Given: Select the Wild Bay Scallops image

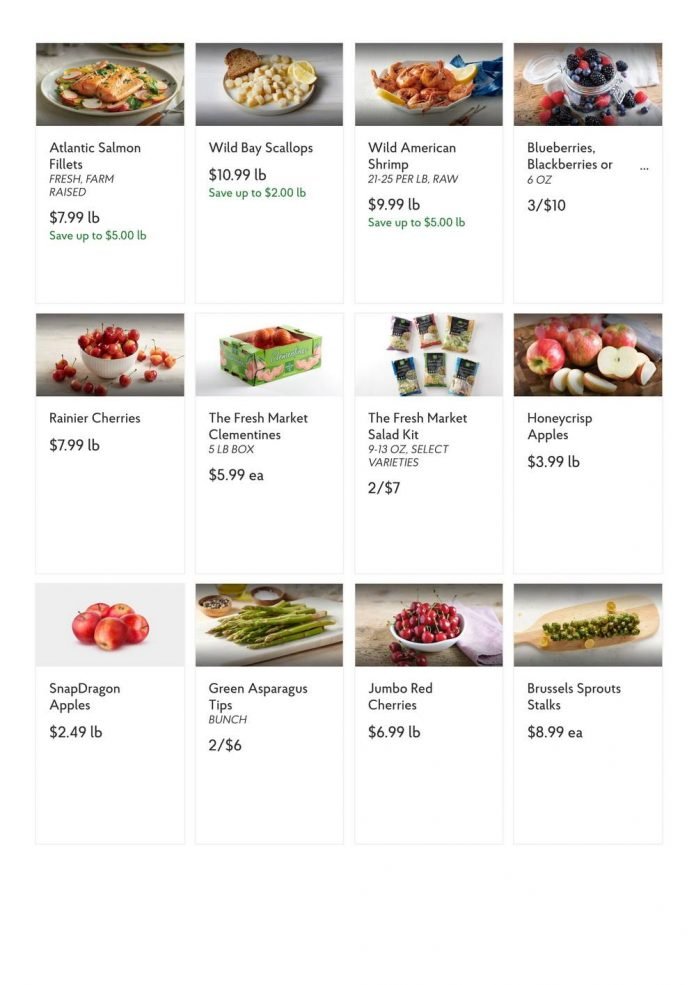Looking at the screenshot, I should [270, 84].
